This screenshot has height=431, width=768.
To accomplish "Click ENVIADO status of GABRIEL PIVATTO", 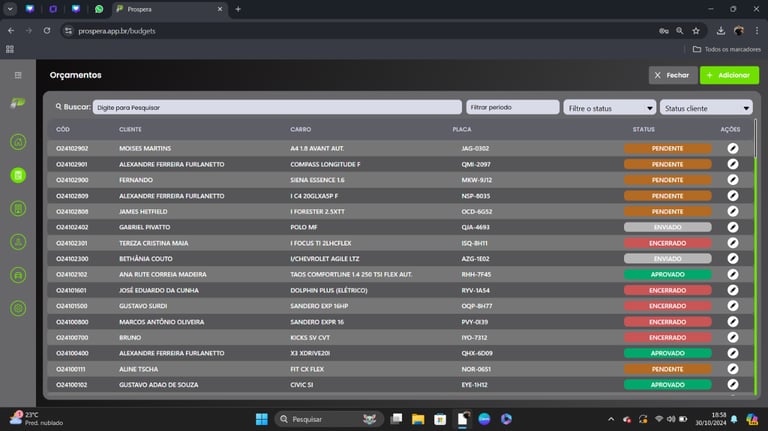I will pyautogui.click(x=667, y=227).
